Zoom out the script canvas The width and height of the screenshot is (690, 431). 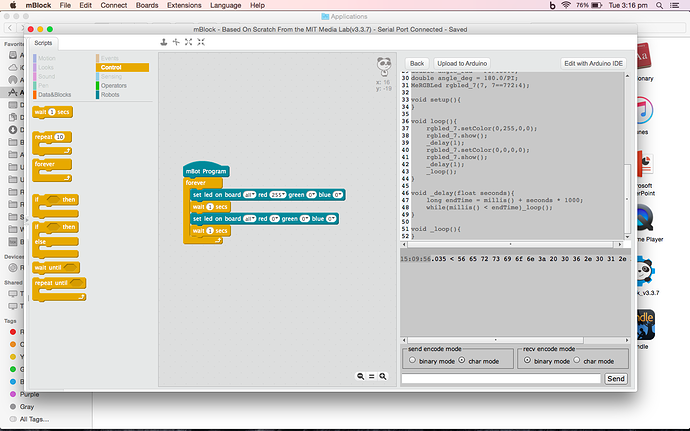coord(360,376)
